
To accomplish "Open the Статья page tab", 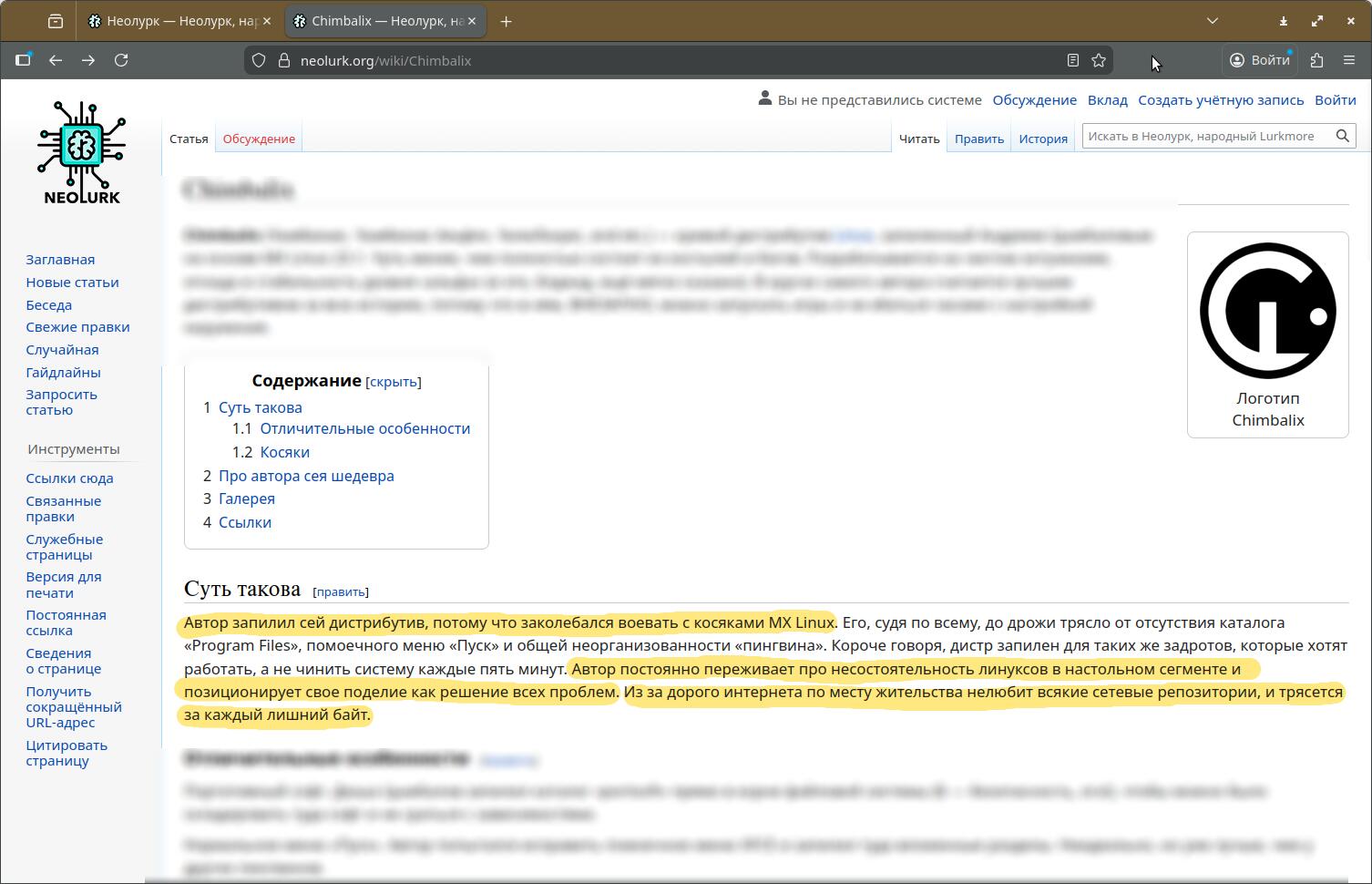I will pos(189,139).
